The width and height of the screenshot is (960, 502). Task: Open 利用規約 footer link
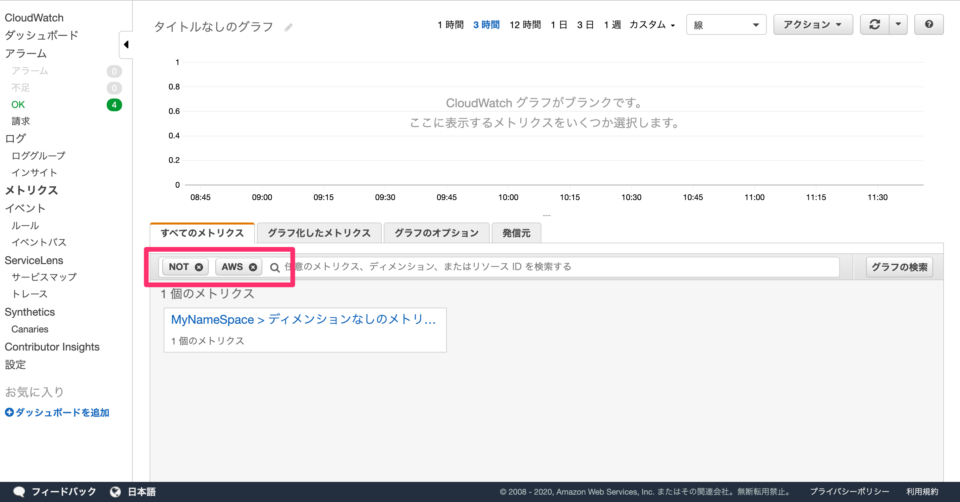pos(922,492)
